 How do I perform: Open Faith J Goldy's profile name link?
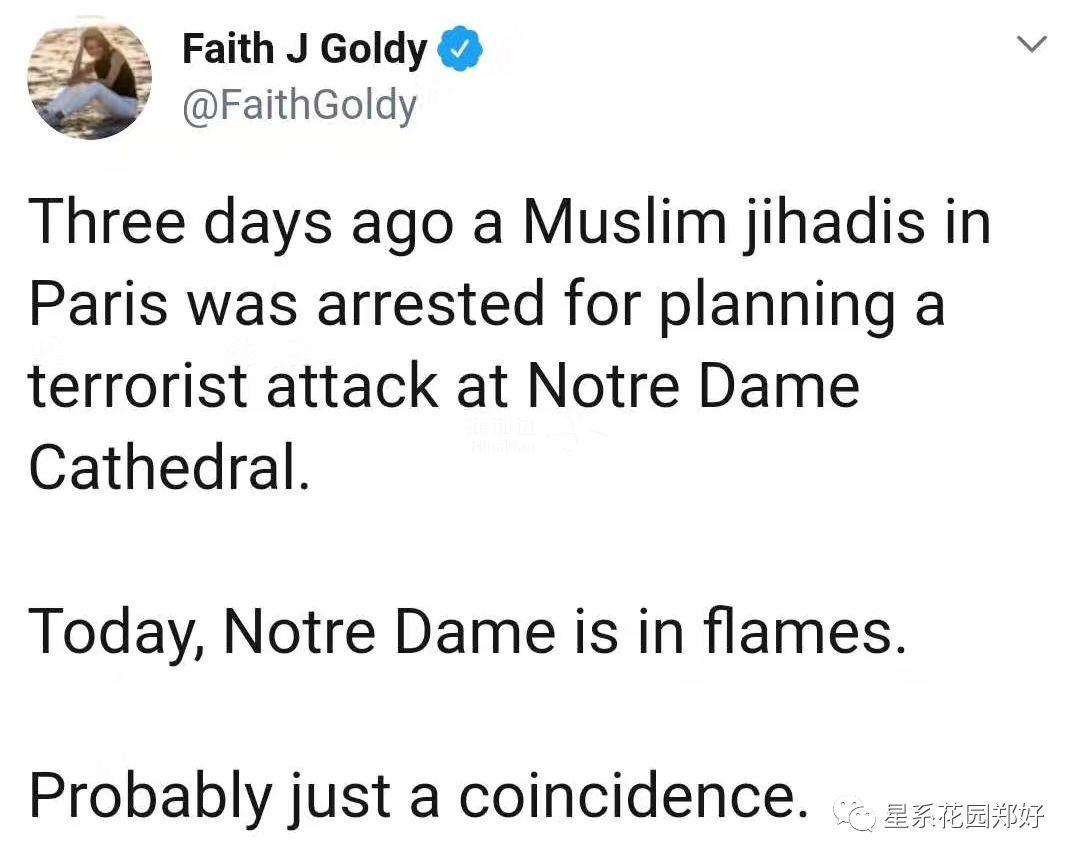pos(305,47)
